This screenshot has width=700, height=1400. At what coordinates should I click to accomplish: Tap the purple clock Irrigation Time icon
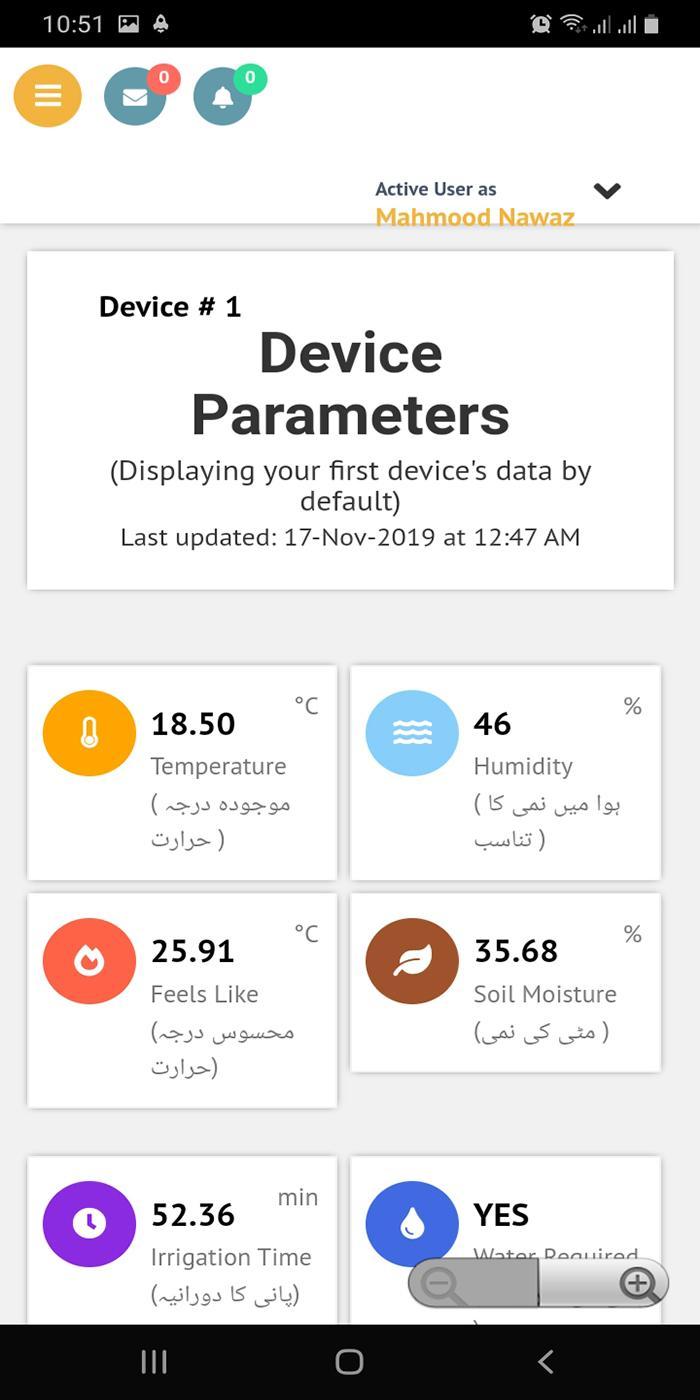click(89, 1224)
